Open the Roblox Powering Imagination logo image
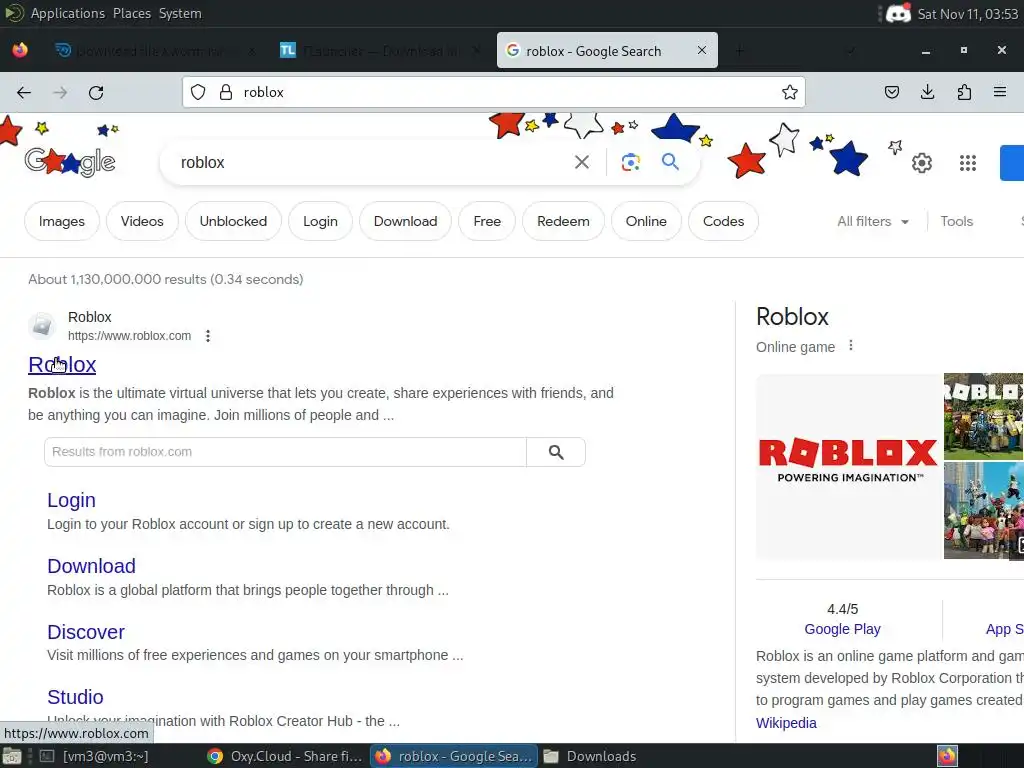This screenshot has height=768, width=1024. (x=848, y=466)
